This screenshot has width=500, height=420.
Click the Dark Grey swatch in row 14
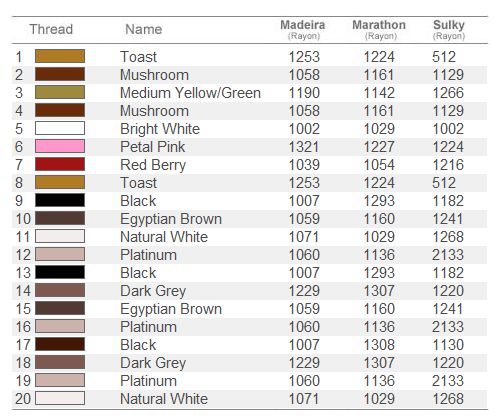60,290
